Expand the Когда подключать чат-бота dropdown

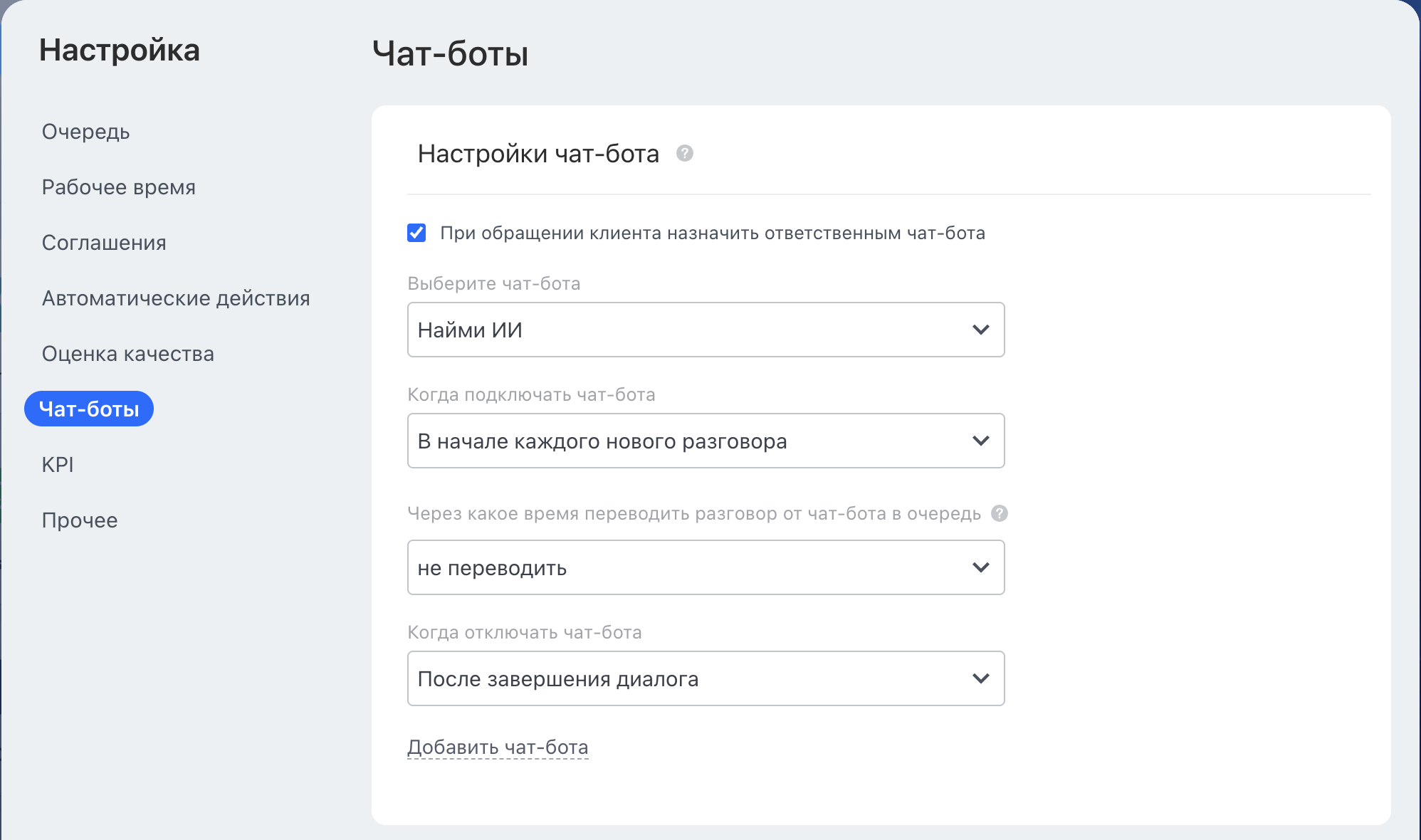click(705, 441)
